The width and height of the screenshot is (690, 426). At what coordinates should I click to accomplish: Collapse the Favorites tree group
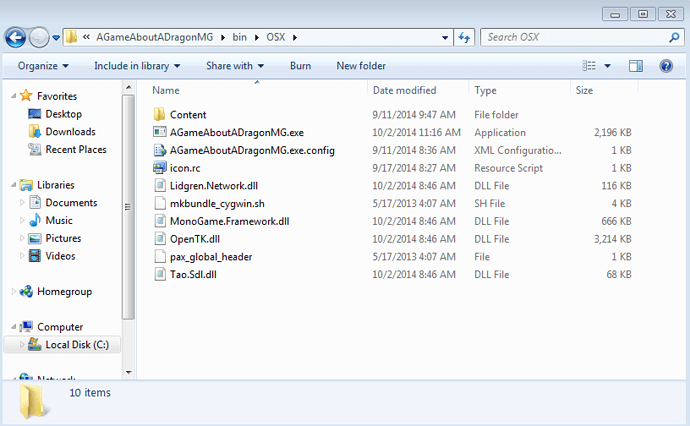click(14, 96)
